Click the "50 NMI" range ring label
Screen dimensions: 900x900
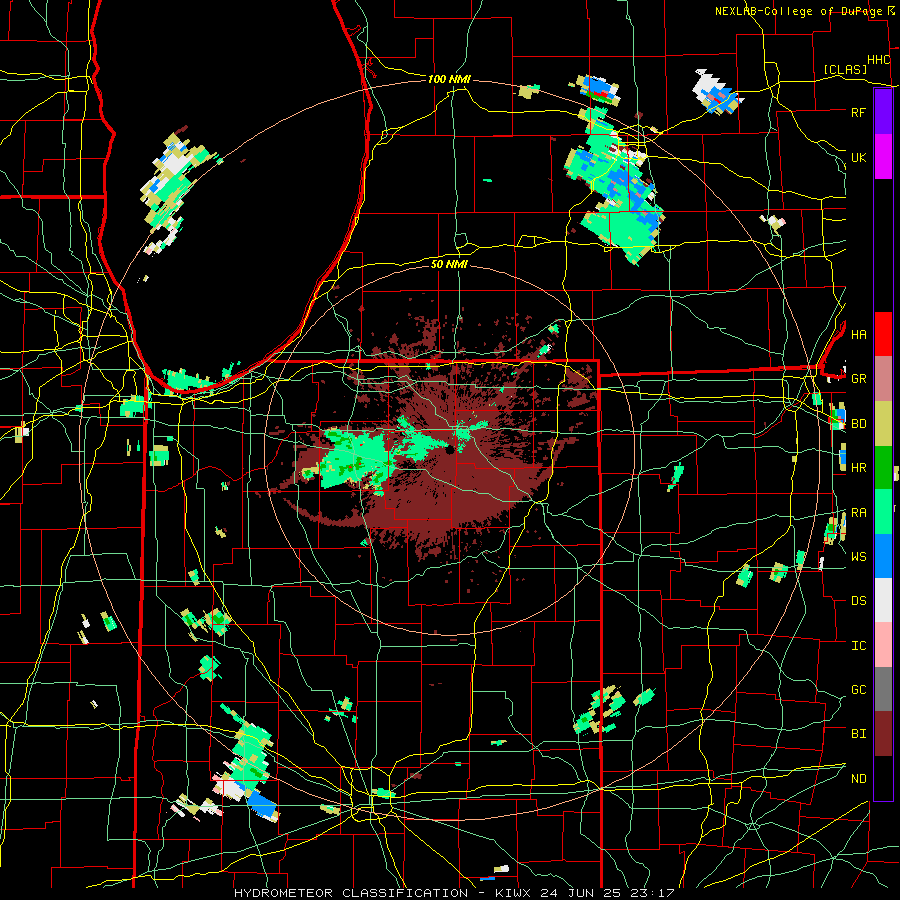(449, 264)
